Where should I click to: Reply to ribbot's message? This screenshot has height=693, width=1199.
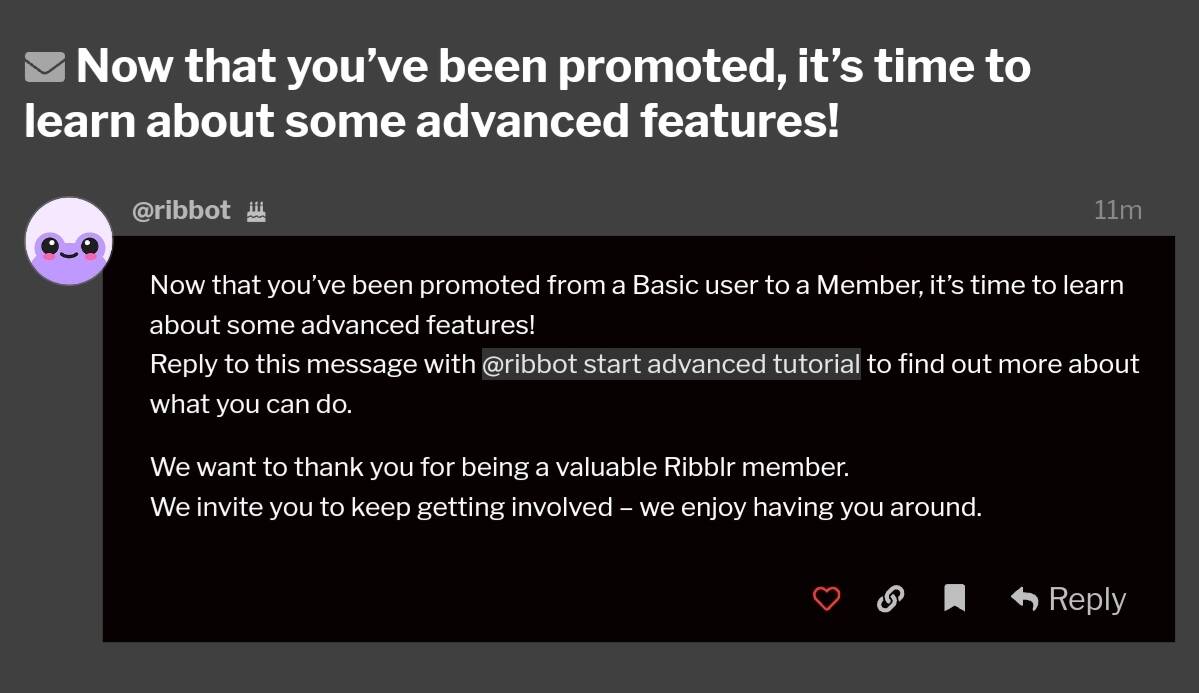pyautogui.click(x=1068, y=598)
